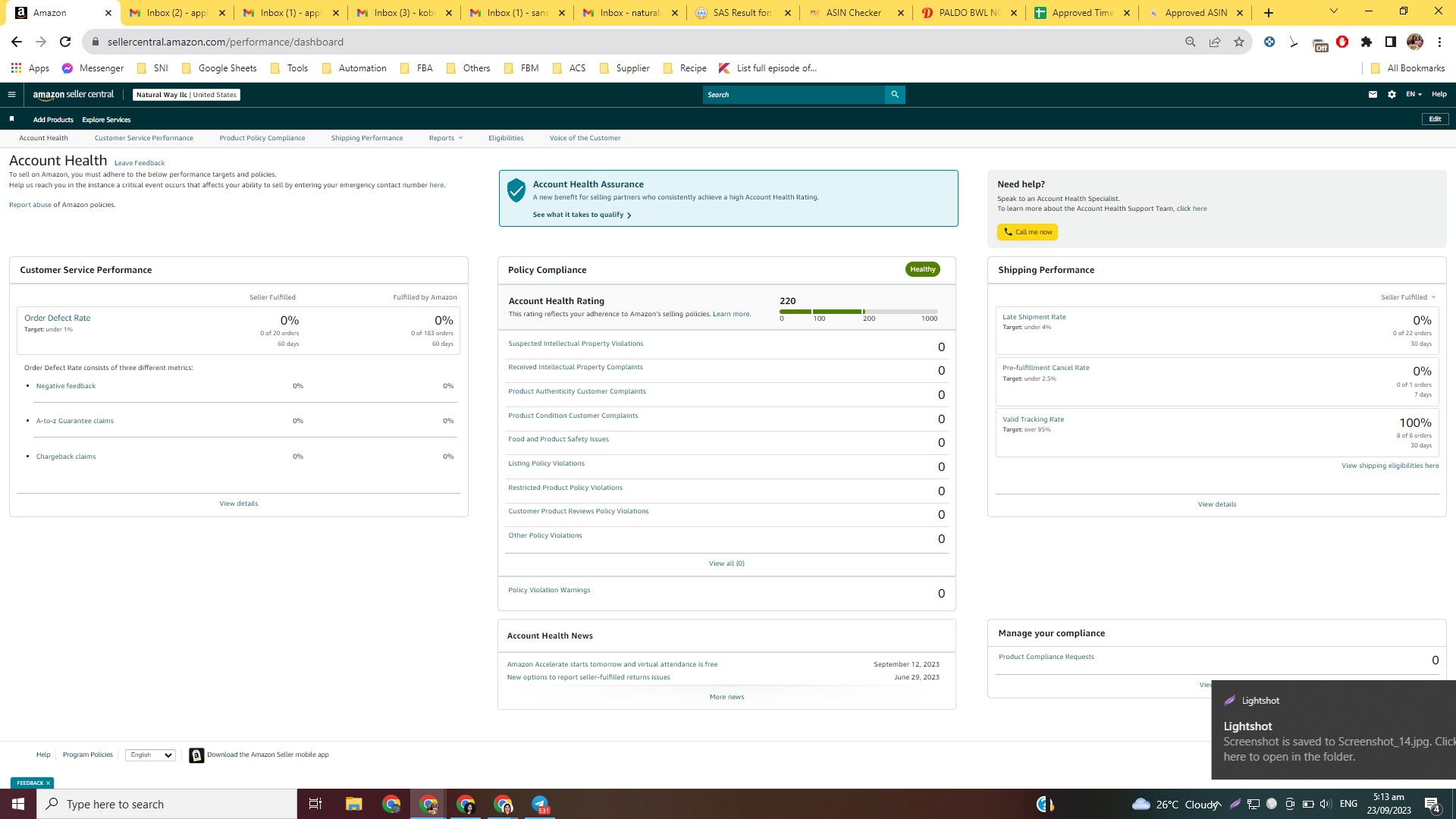Open the EN language dropdown
This screenshot has height=819, width=1456.
(x=1414, y=95)
